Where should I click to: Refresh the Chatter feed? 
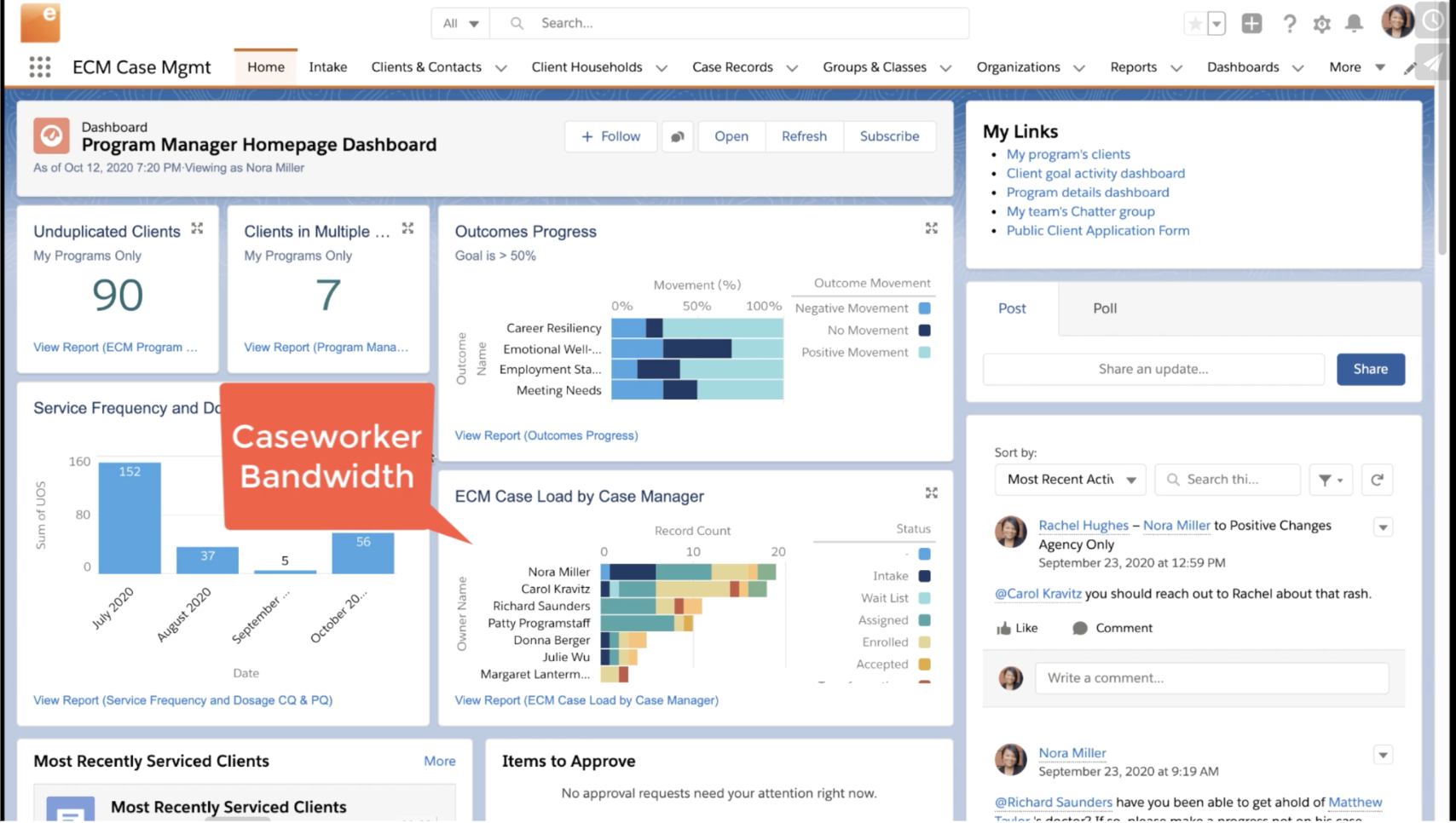1377,480
